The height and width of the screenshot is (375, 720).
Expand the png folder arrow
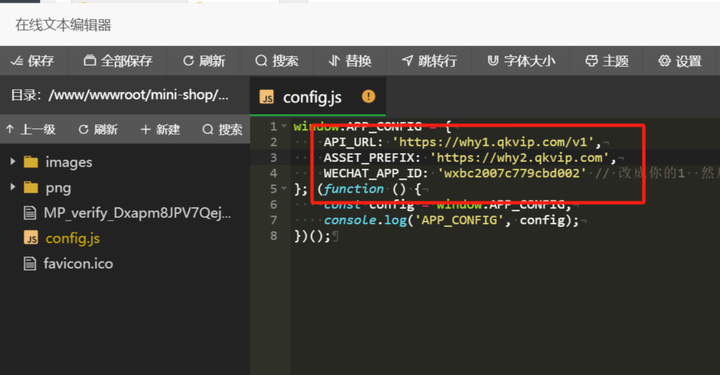tap(13, 187)
